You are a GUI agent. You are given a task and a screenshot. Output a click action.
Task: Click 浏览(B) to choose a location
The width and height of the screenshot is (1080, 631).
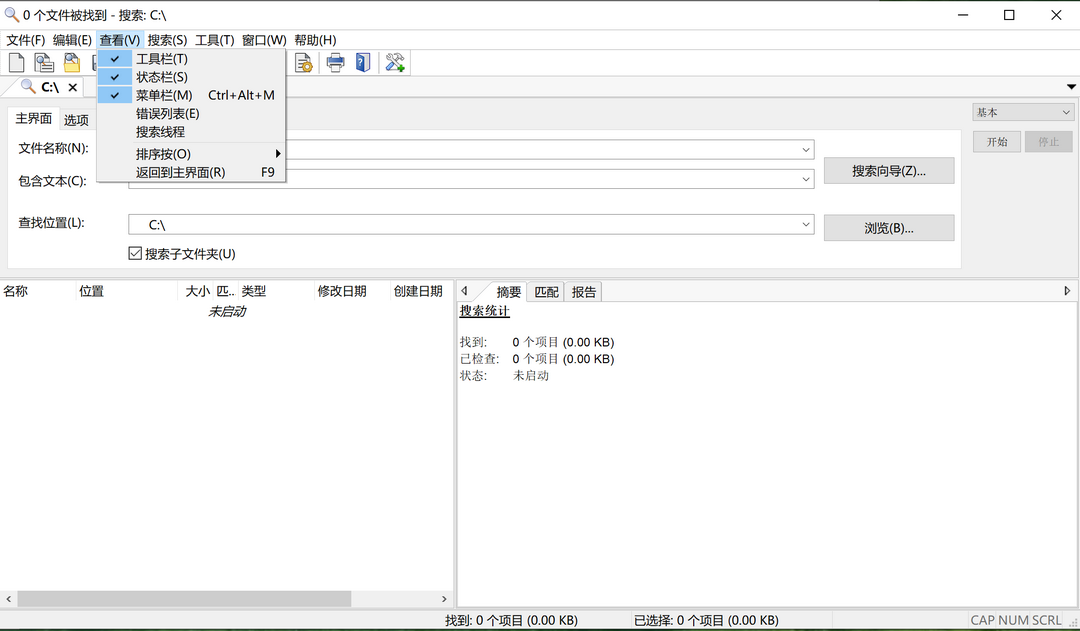coord(888,227)
